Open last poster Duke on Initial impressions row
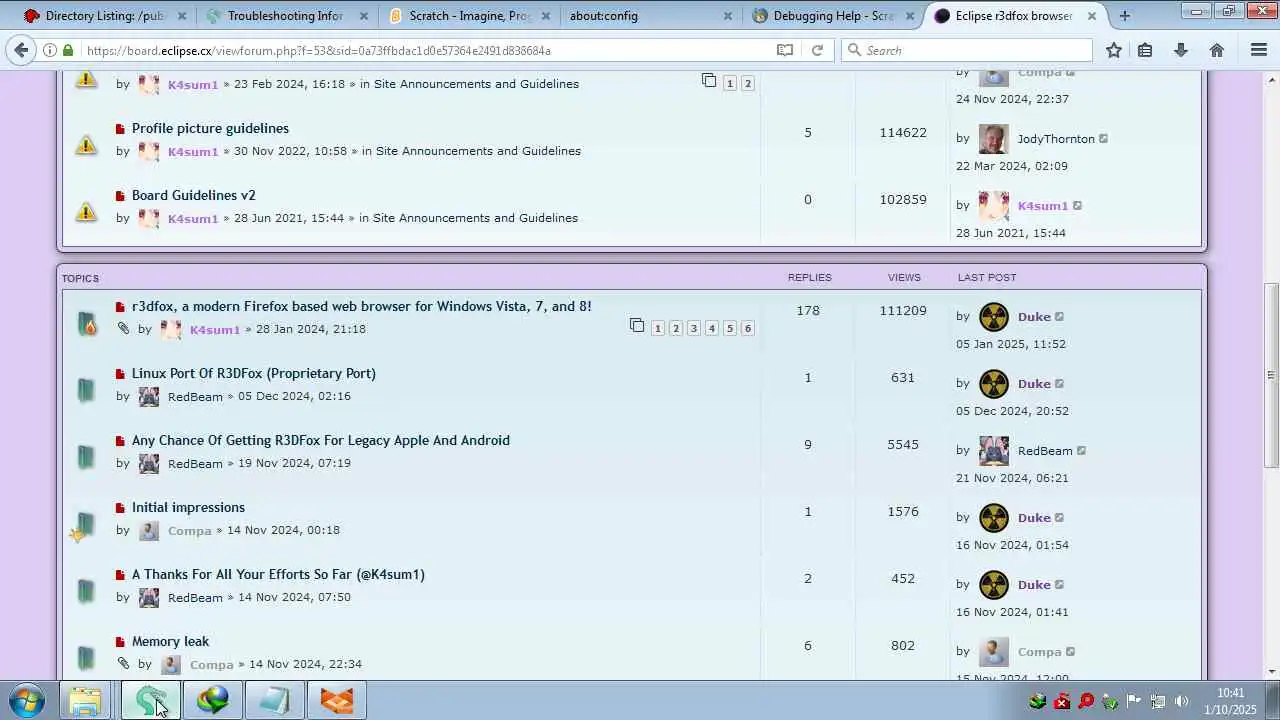 click(1034, 518)
